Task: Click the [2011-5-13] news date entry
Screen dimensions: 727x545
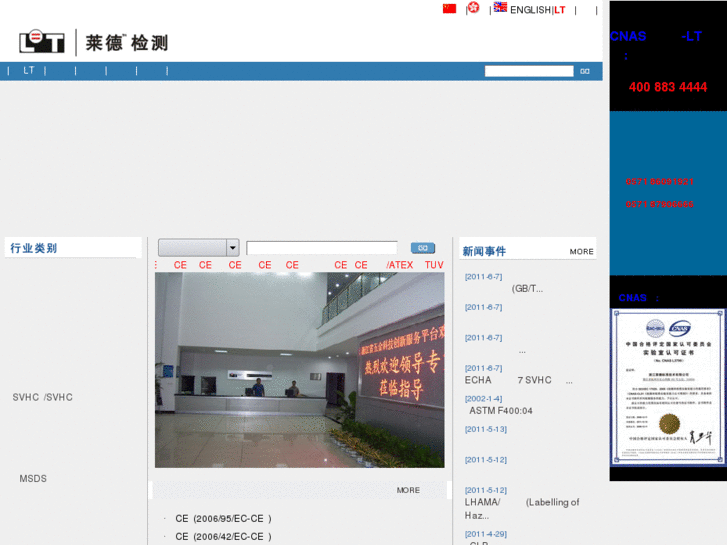Action: coord(485,430)
